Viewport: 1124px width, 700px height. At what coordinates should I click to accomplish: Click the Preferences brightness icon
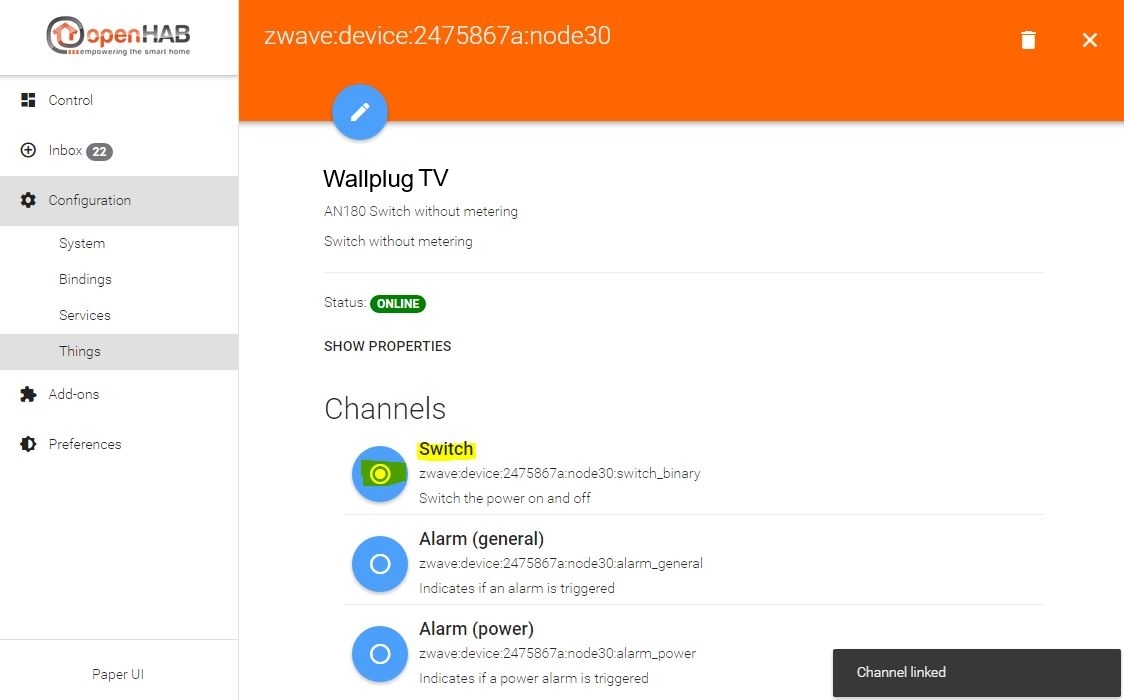[x=28, y=444]
